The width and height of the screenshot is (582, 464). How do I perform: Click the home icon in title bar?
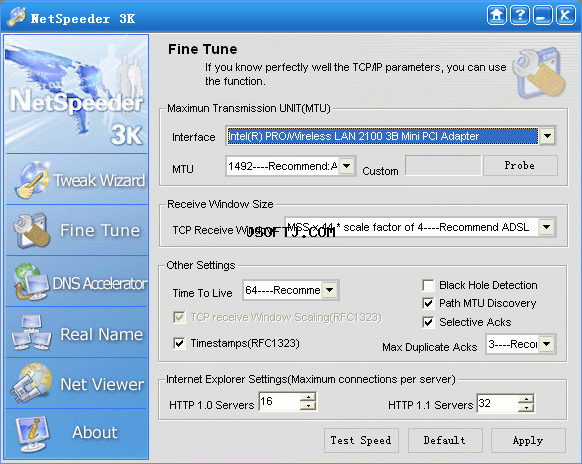(x=496, y=16)
